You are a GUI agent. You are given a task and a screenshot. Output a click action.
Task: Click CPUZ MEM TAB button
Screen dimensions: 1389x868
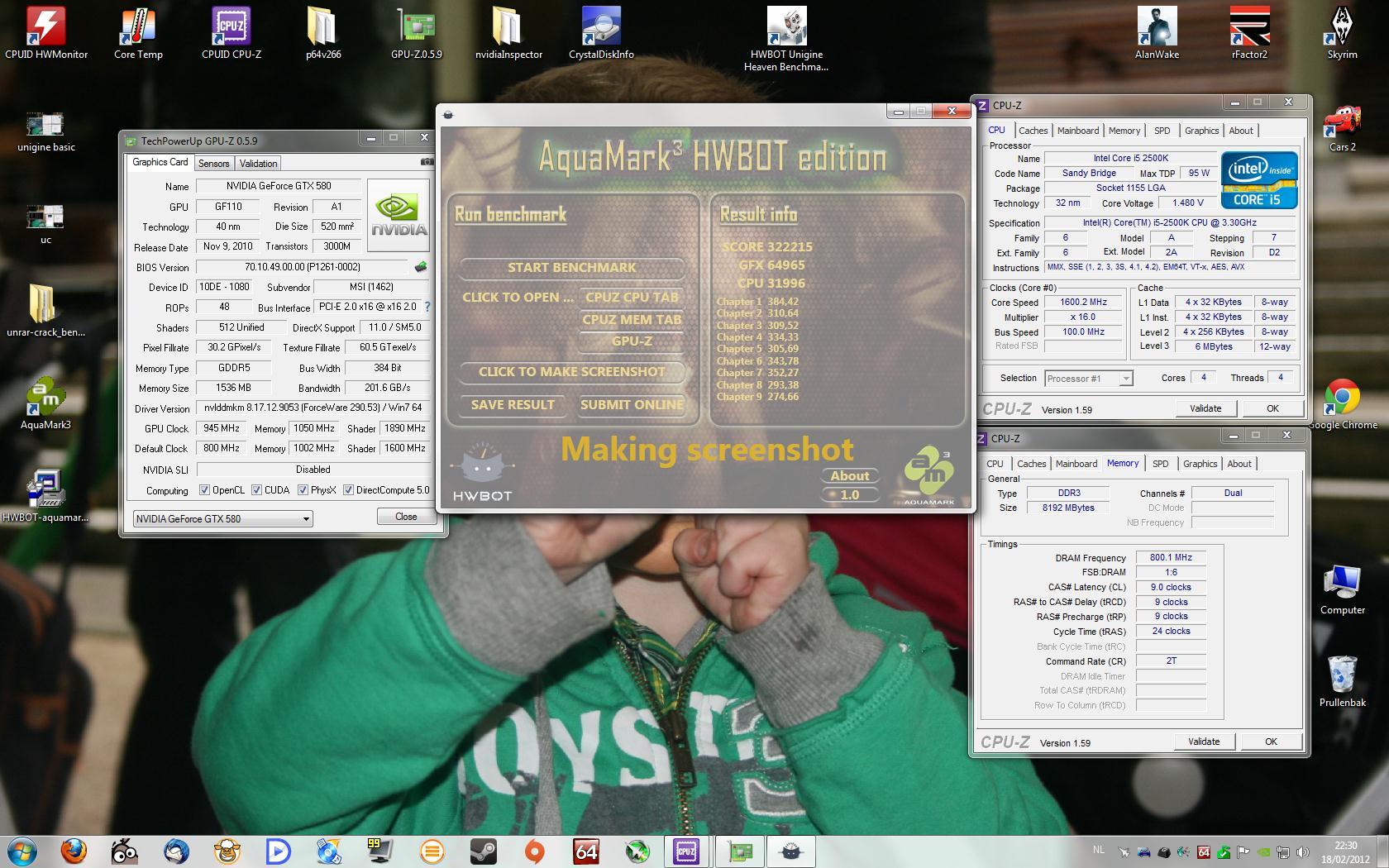pyautogui.click(x=632, y=320)
